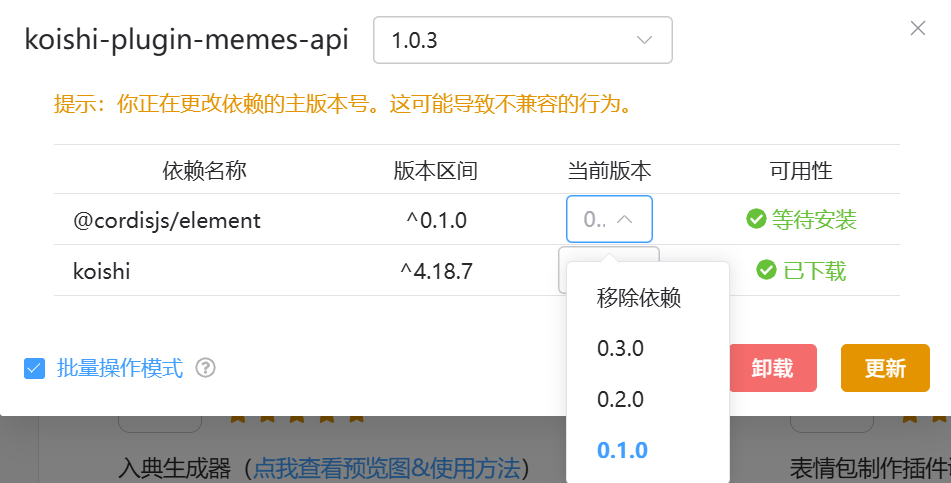Viewport: 951px width, 483px height.
Task: Choose version 0.2.0 from the dropdown list
Action: pyautogui.click(x=621, y=399)
